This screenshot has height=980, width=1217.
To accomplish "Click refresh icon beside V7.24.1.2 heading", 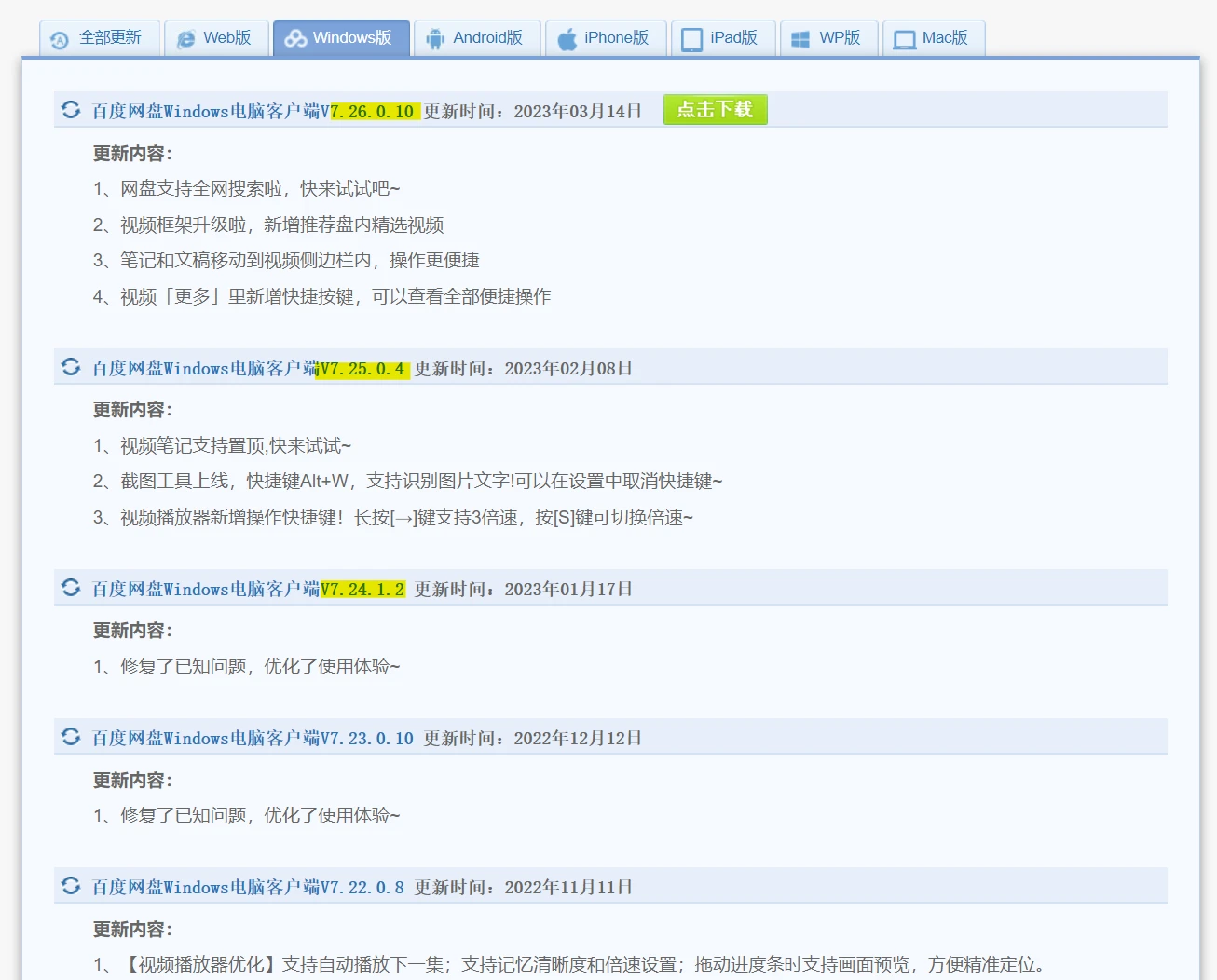I will pyautogui.click(x=71, y=588).
